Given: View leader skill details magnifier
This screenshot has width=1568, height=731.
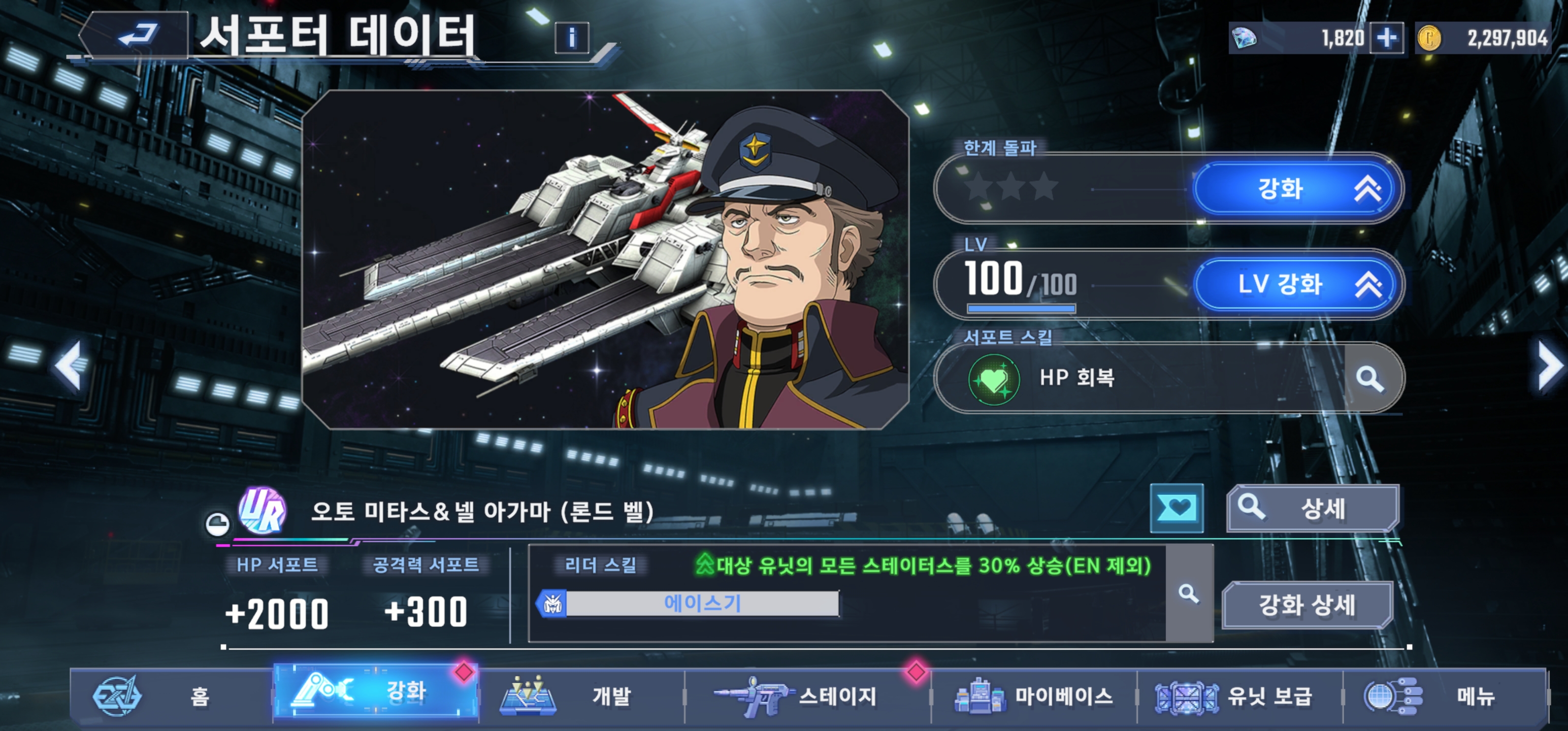Looking at the screenshot, I should coord(1188,593).
